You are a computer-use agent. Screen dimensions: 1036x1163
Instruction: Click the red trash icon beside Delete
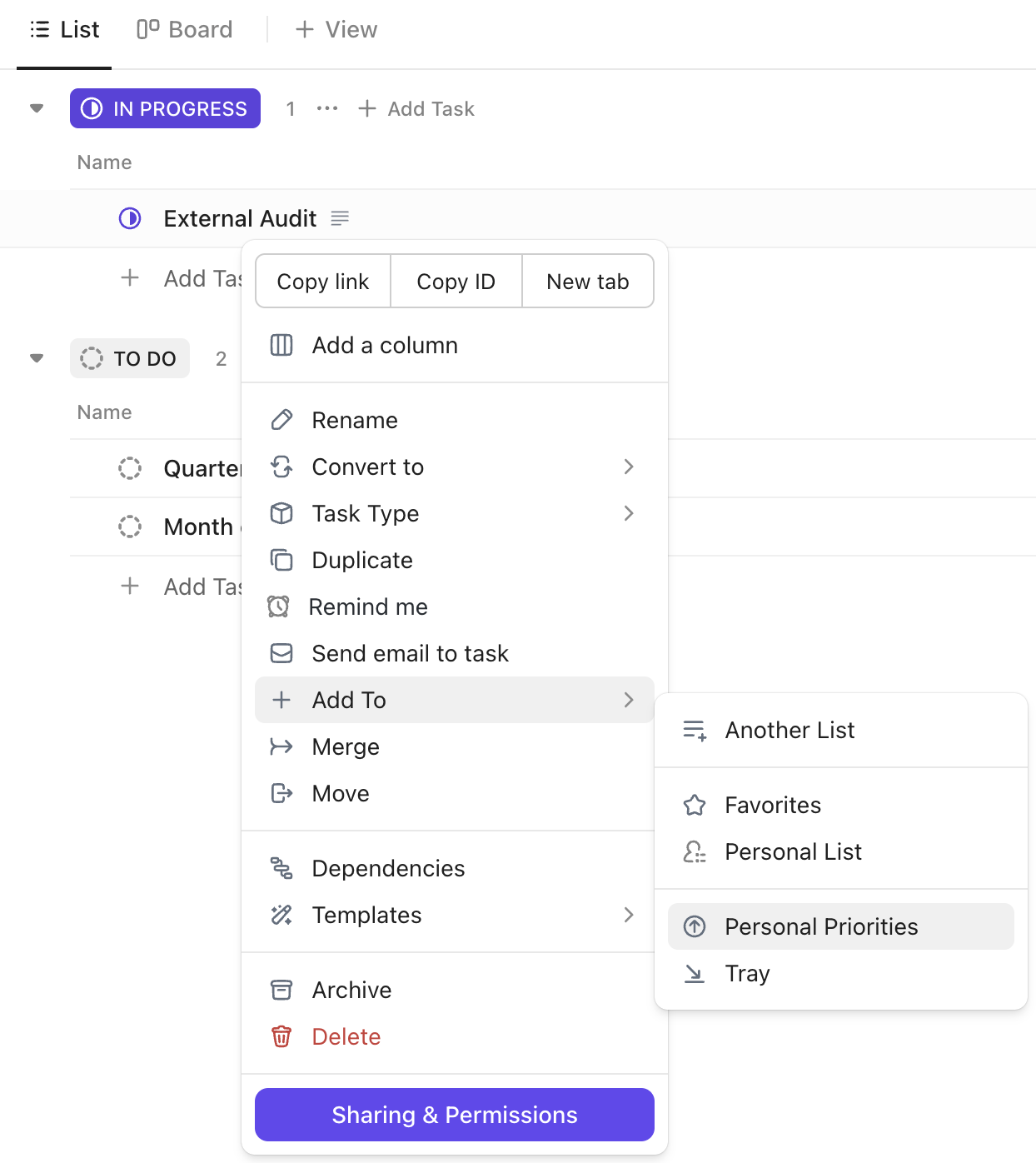(x=281, y=1036)
